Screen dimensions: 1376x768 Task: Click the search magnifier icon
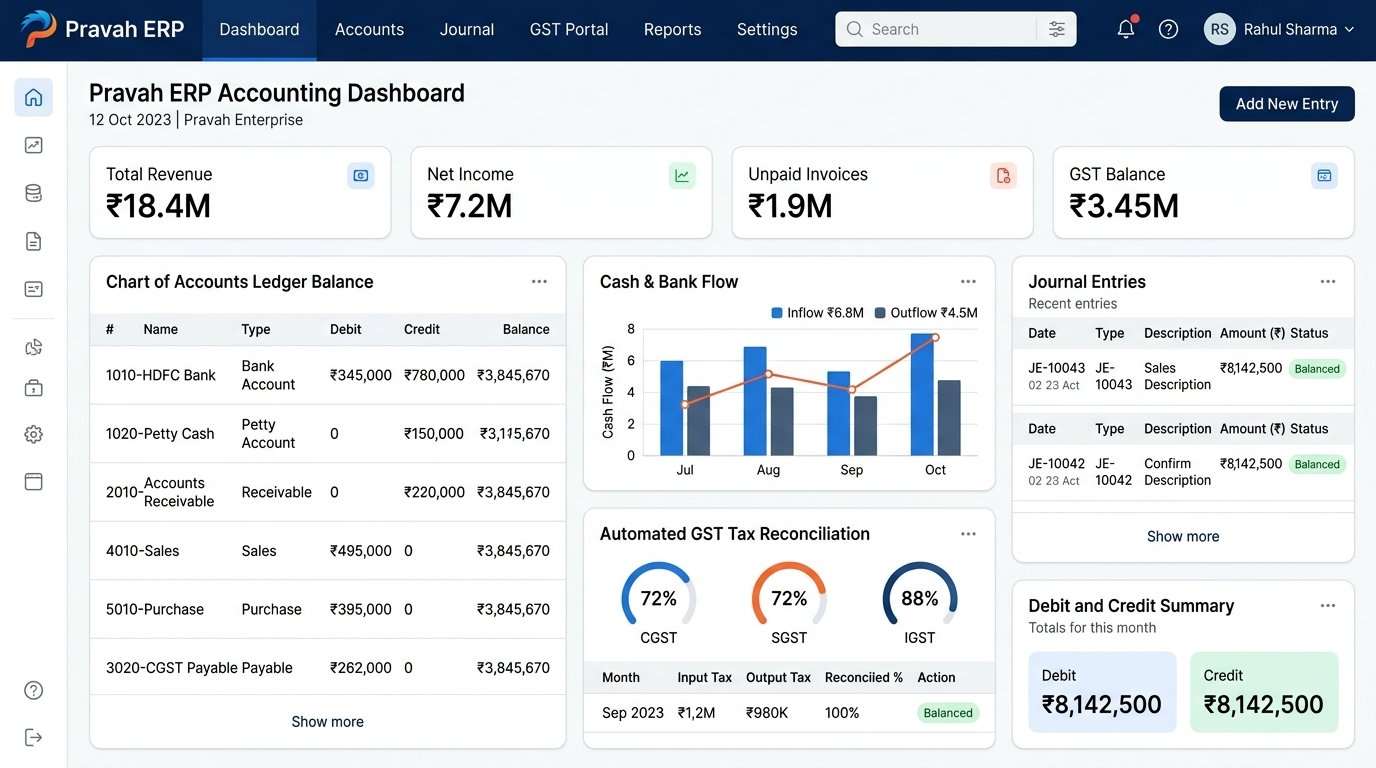click(854, 29)
